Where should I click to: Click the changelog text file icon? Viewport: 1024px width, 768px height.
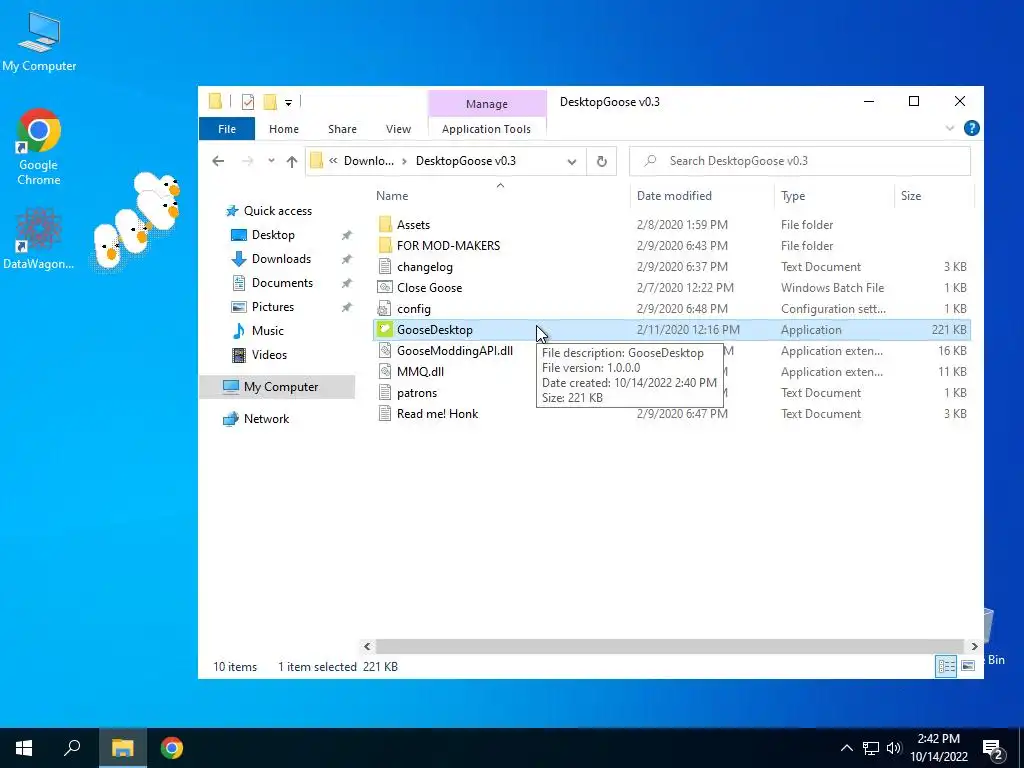pos(385,266)
